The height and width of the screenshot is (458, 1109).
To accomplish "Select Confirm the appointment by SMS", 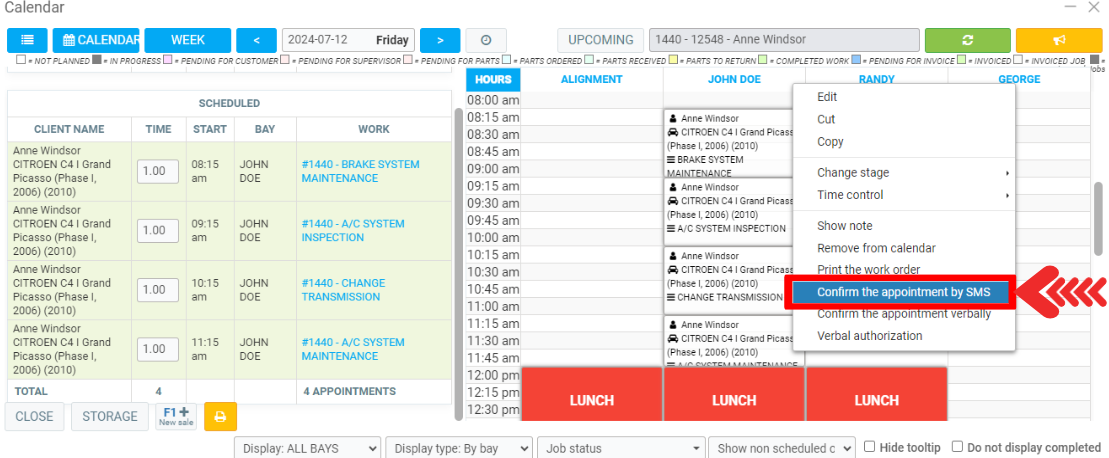I will tap(903, 292).
